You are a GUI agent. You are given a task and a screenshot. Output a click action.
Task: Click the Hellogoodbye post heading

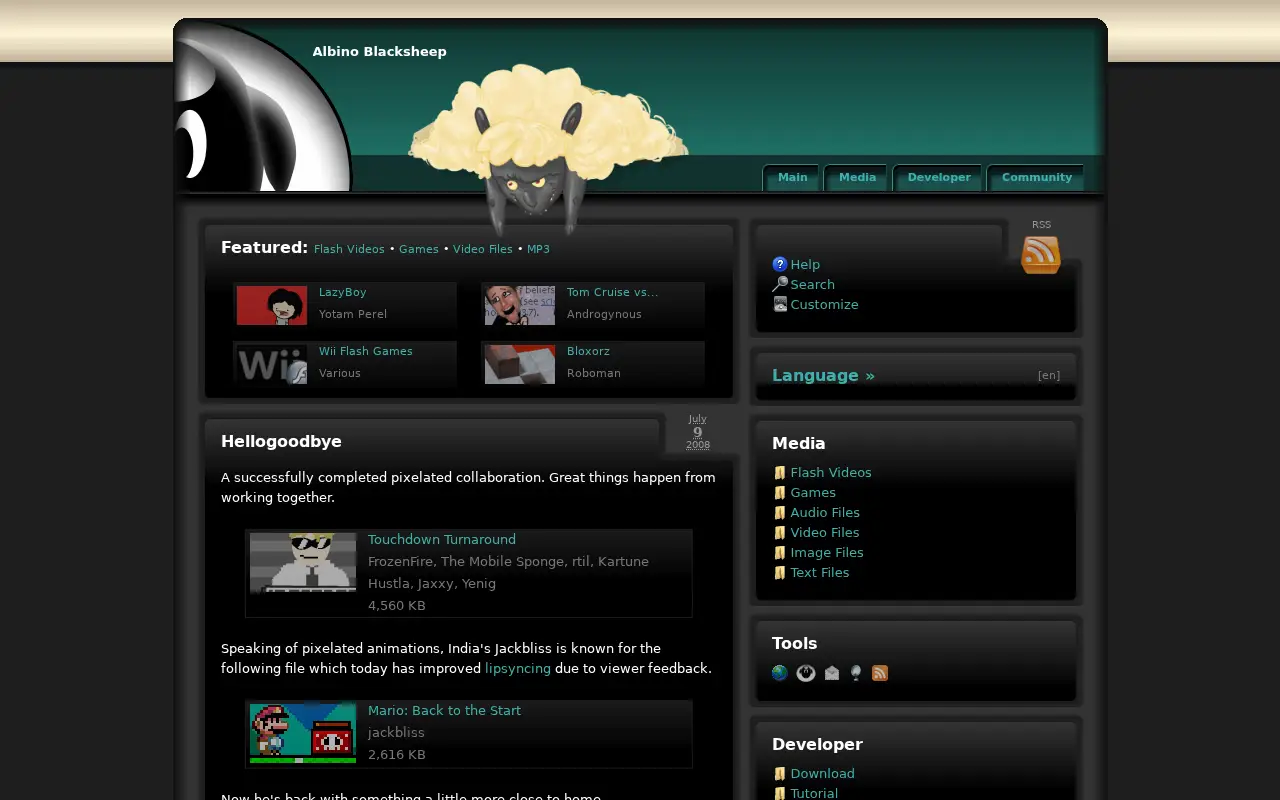(281, 441)
